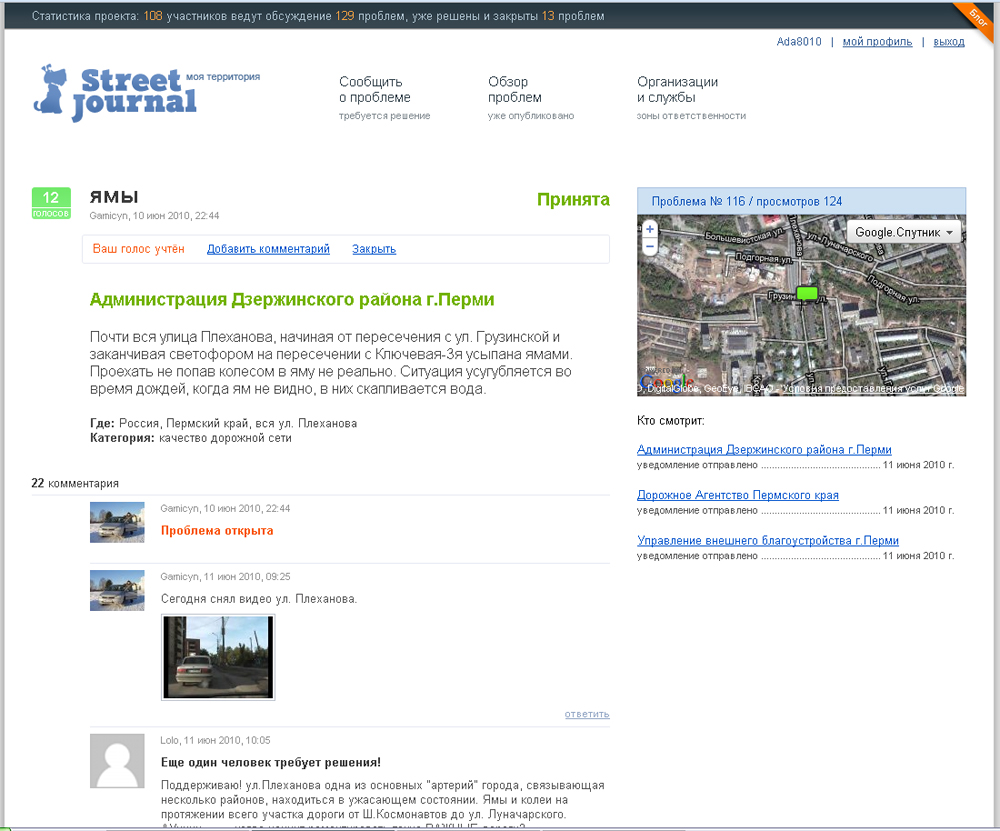This screenshot has height=831, width=1000.
Task: Click the green 12 голосов vote badge
Action: [51, 203]
